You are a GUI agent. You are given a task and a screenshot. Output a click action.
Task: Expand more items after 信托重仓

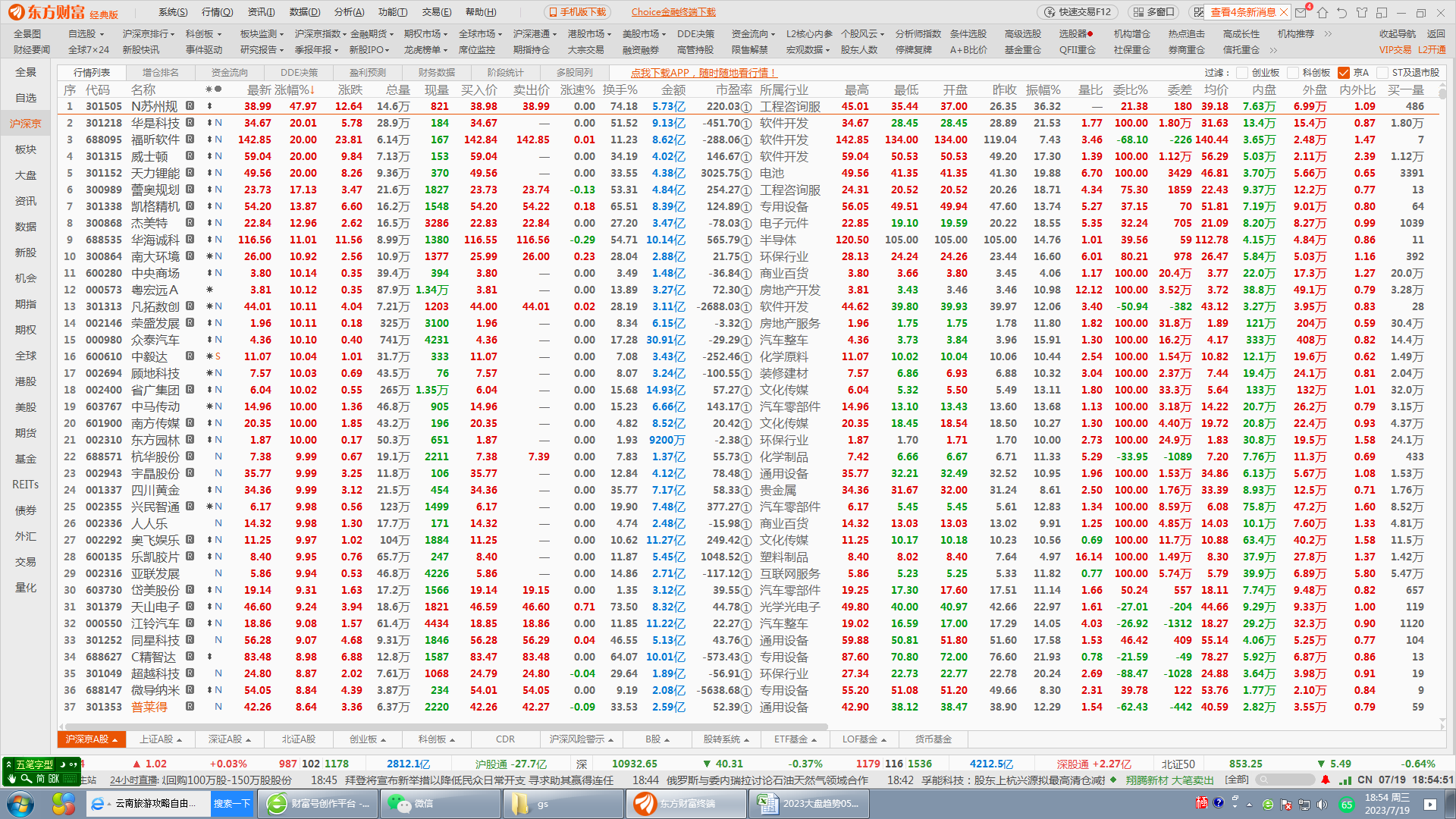(x=1273, y=50)
